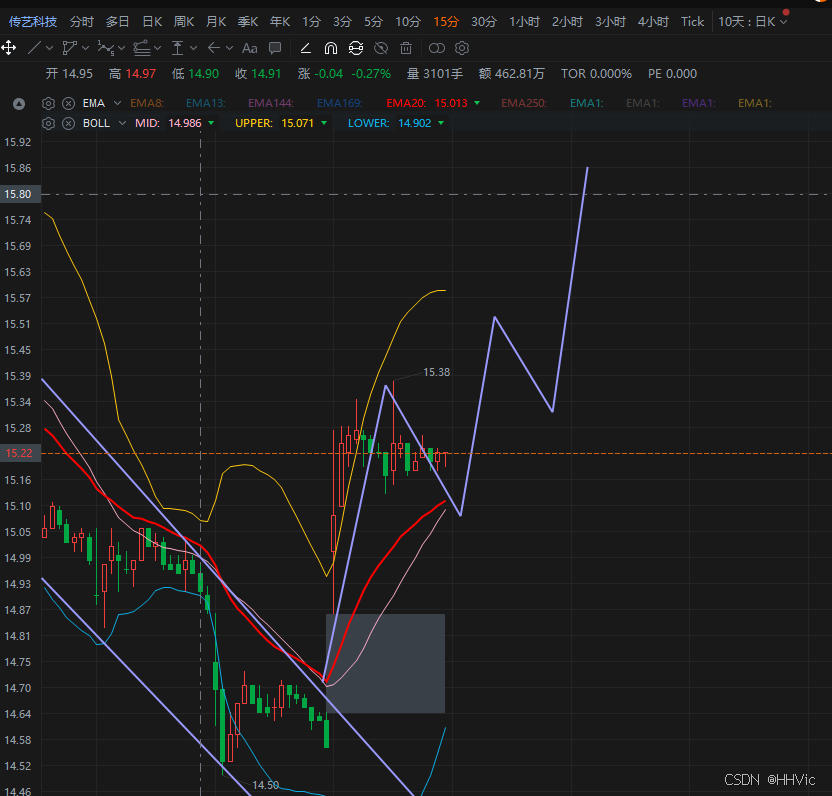Switch to 年K chart tab

pos(280,22)
